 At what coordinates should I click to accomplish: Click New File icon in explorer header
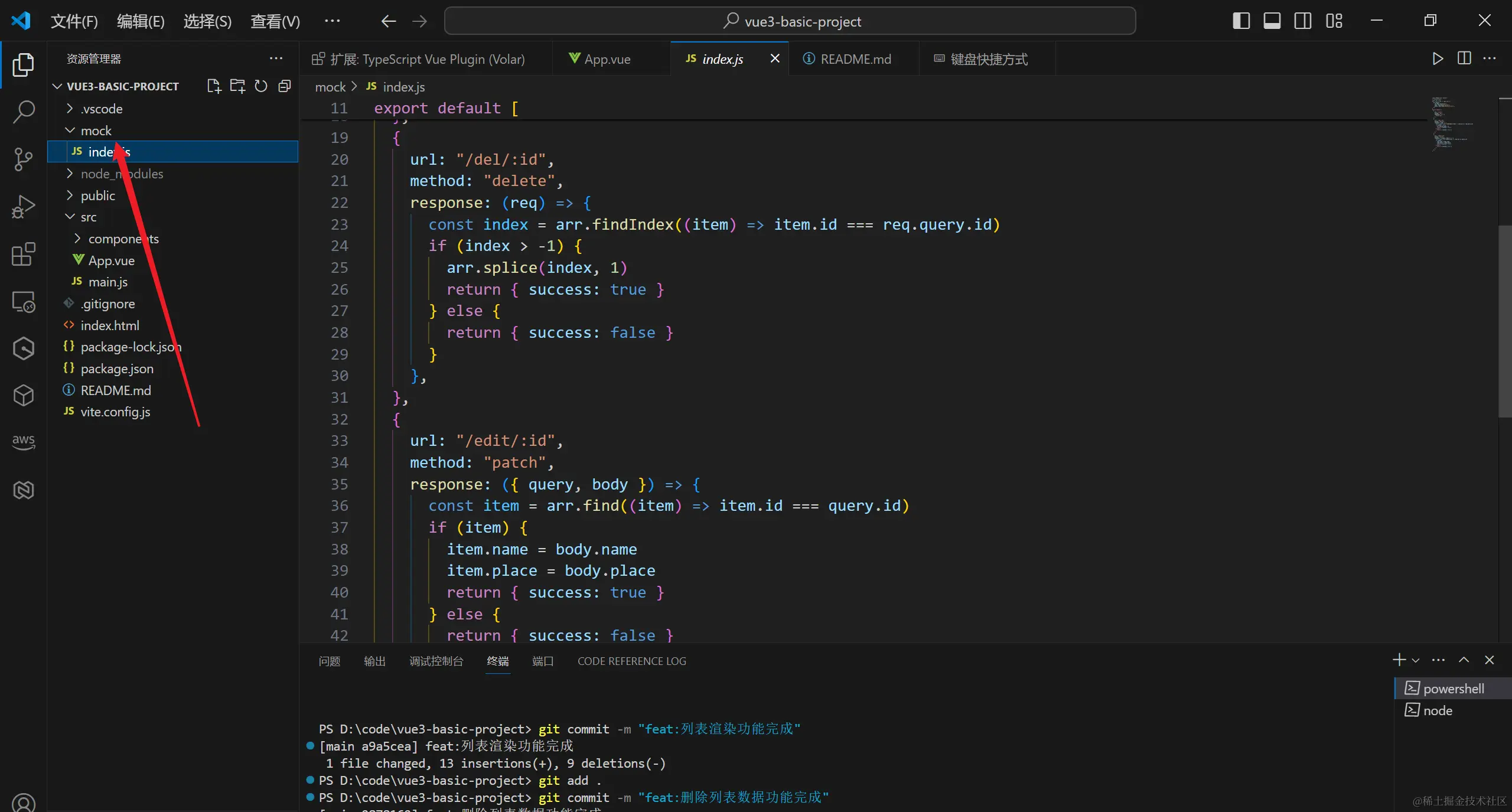[x=214, y=86]
